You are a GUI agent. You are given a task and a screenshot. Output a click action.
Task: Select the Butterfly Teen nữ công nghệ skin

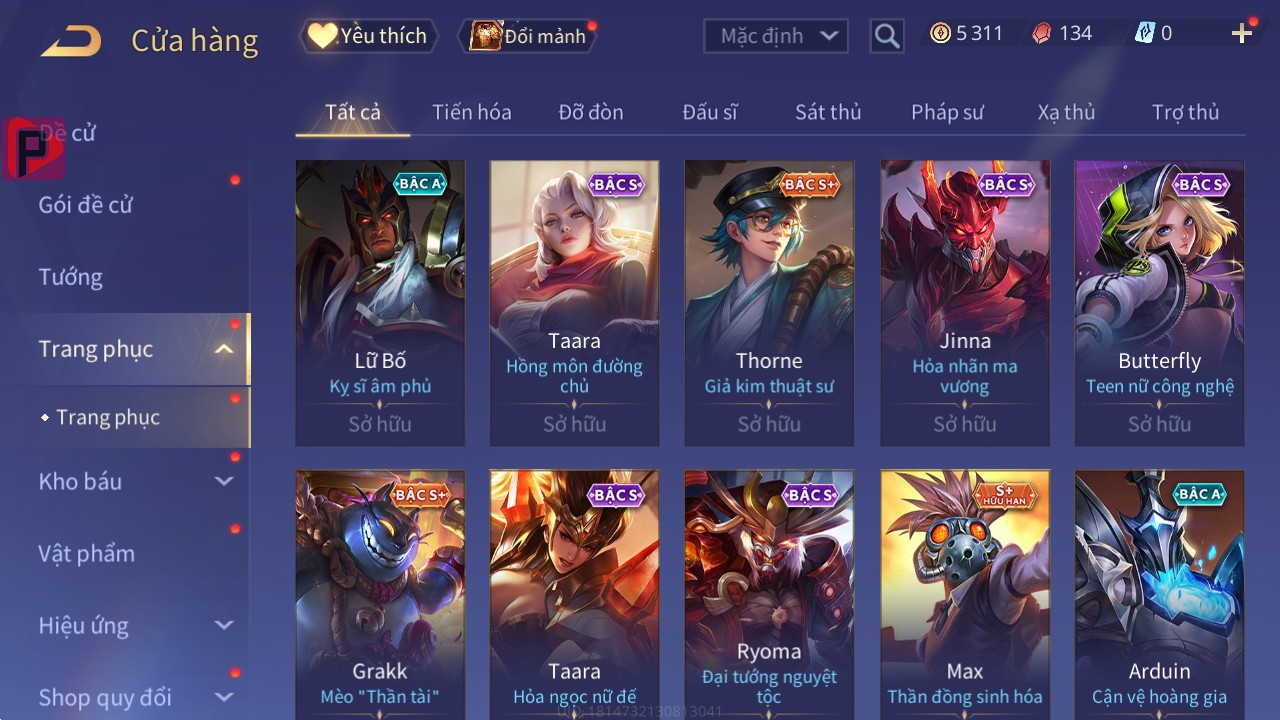pos(1159,303)
